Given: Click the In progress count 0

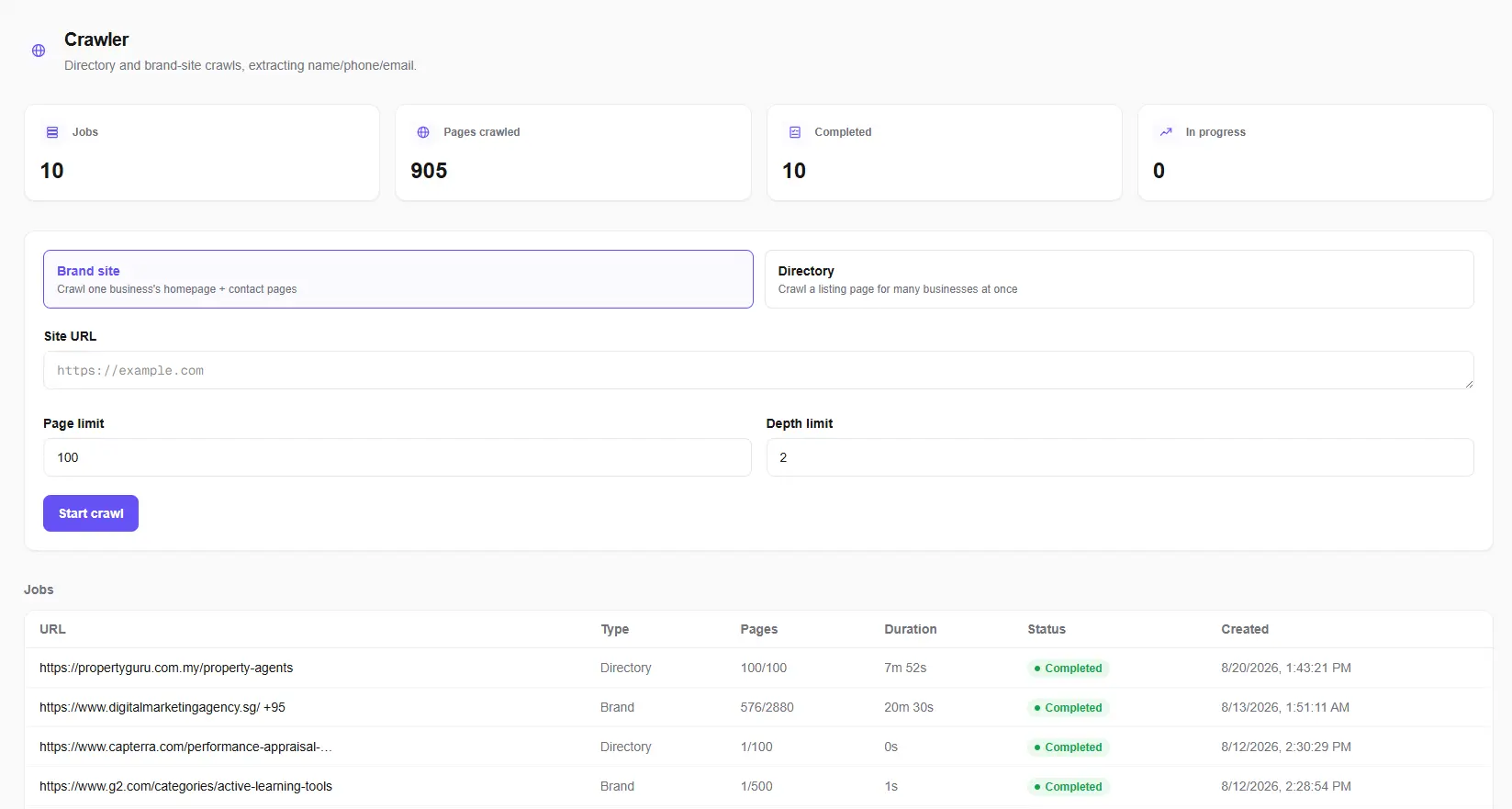Looking at the screenshot, I should 1159,171.
